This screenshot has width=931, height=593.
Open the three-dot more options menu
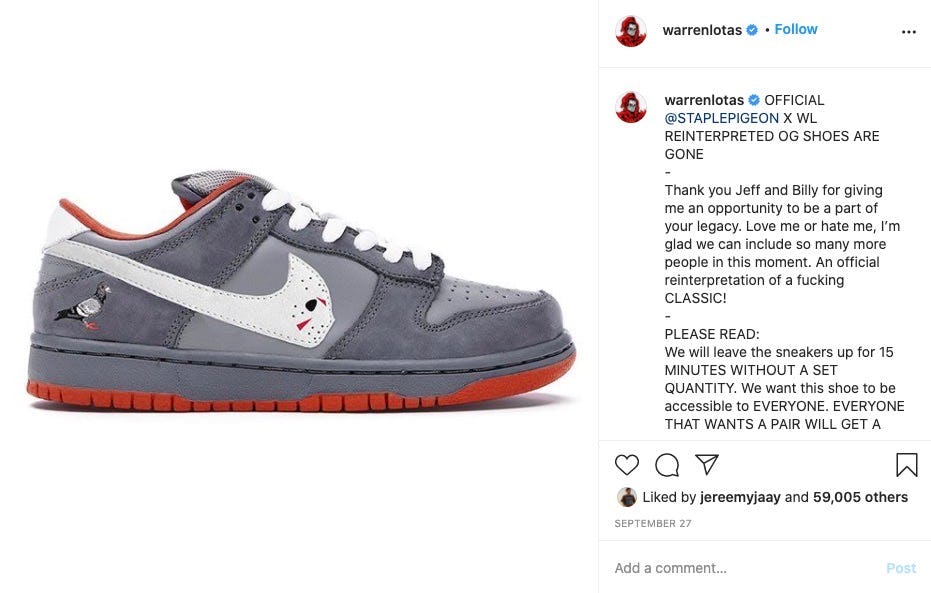pyautogui.click(x=908, y=32)
